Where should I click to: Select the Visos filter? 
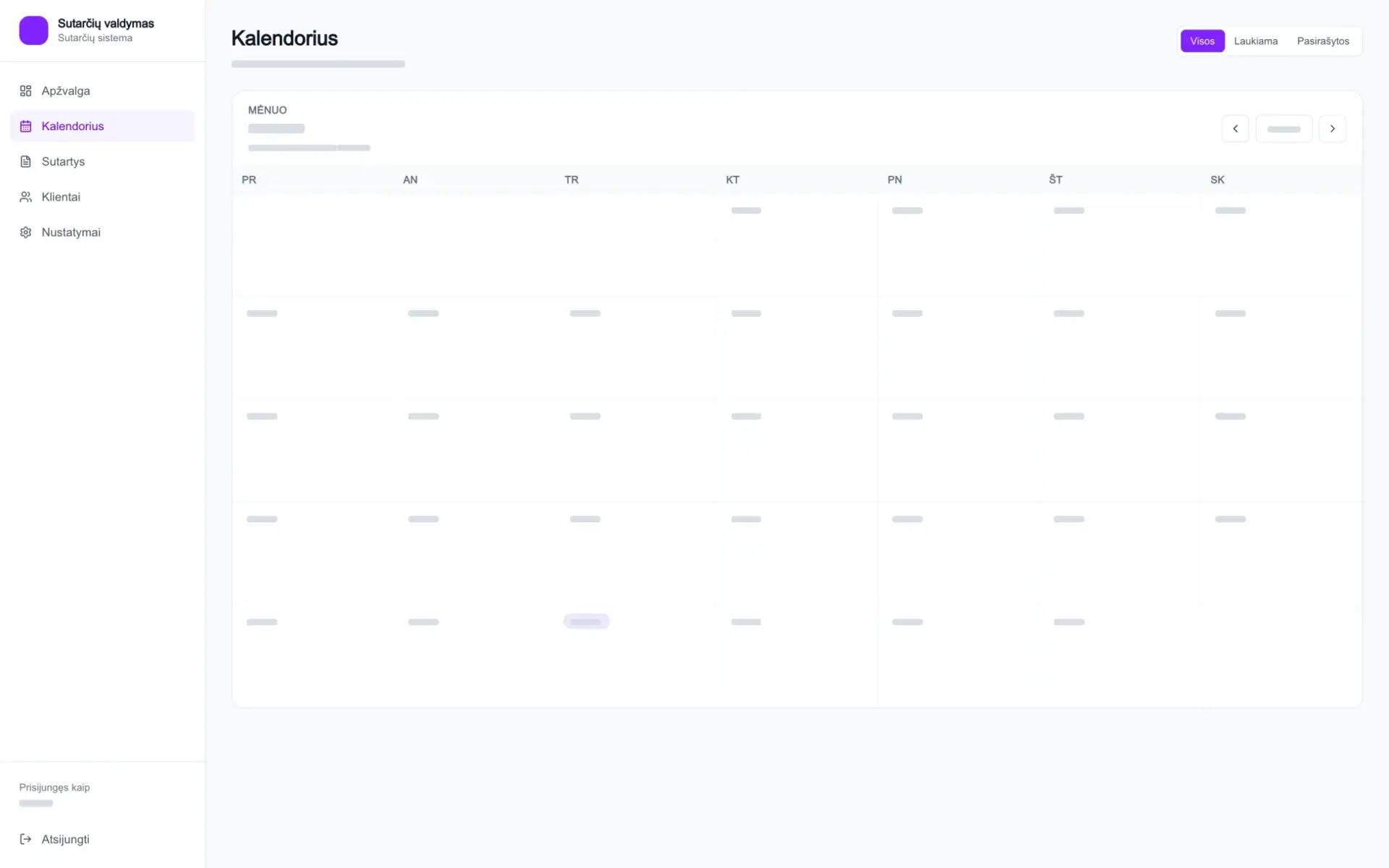click(1202, 41)
